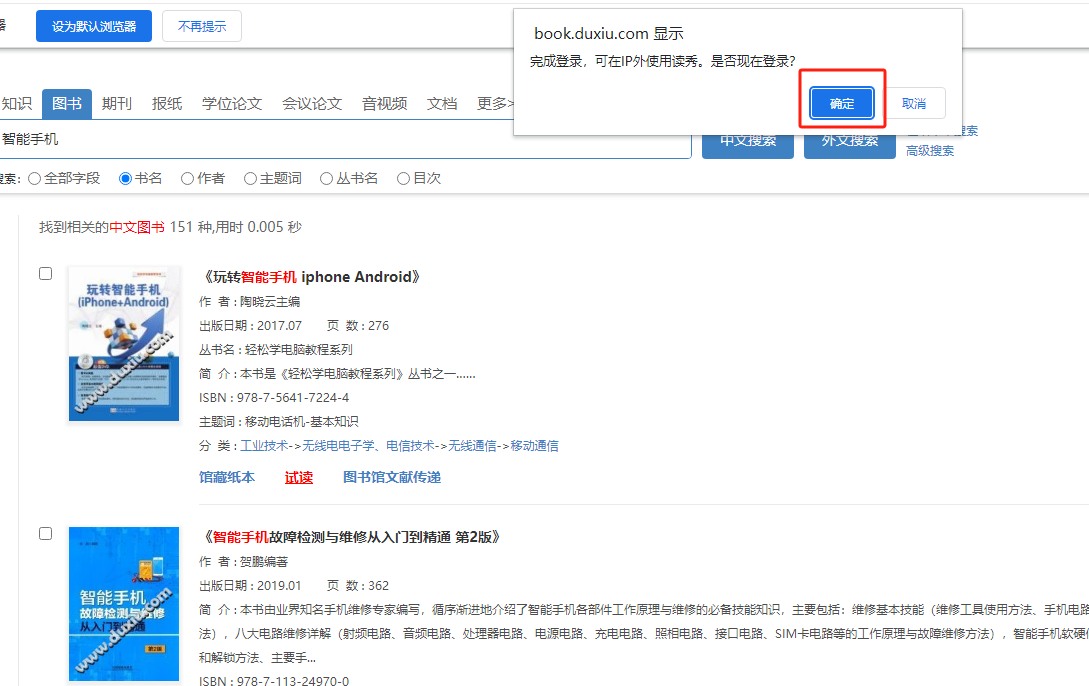This screenshot has width=1089, height=686.
Task: Open the 智能手机故障检测与维修 cover image
Action: coord(124,604)
